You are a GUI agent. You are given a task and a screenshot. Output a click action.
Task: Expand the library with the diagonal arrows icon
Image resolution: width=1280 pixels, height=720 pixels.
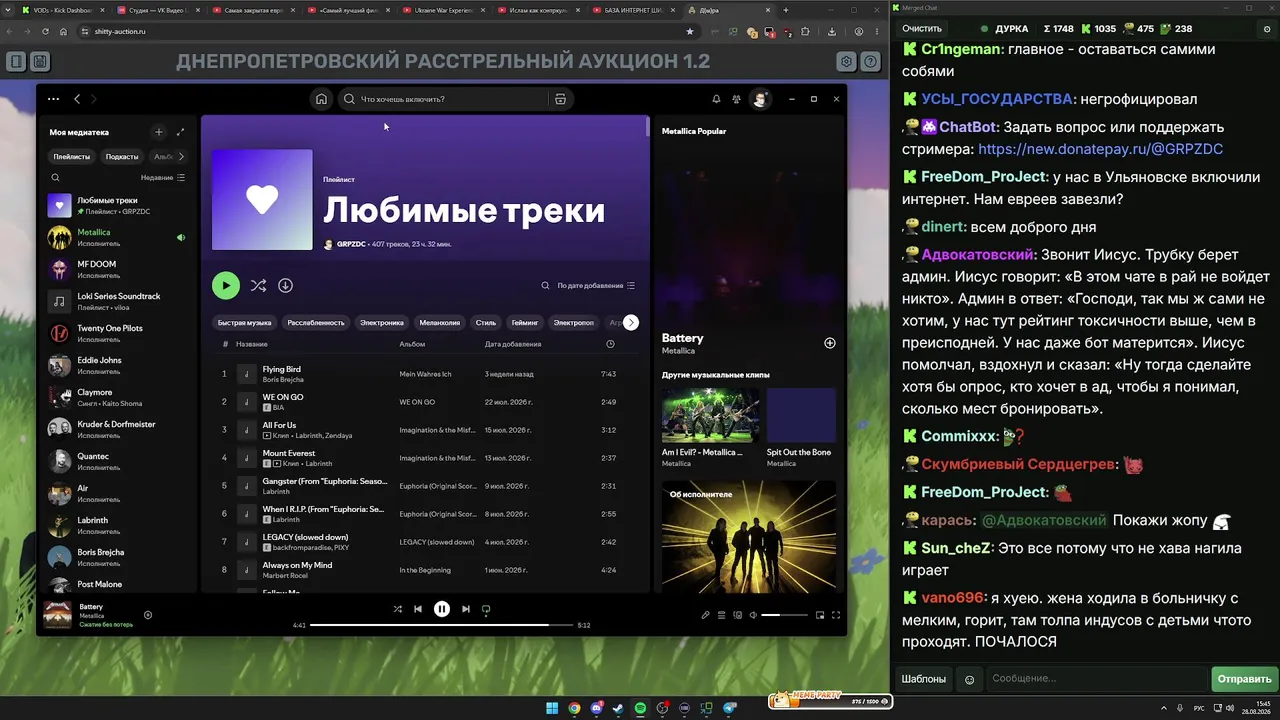coord(180,132)
